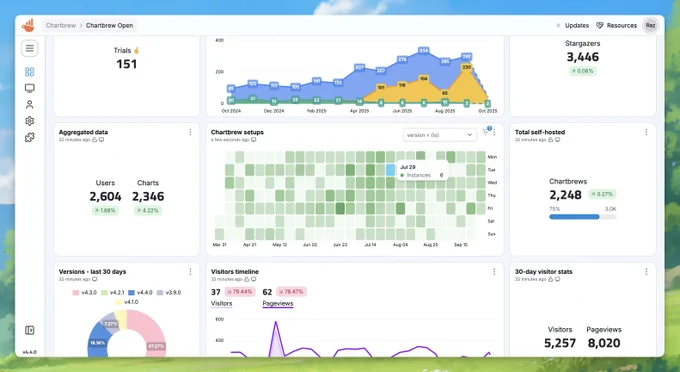Click Chartbrew Open breadcrumb
680x372 pixels.
(109, 26)
